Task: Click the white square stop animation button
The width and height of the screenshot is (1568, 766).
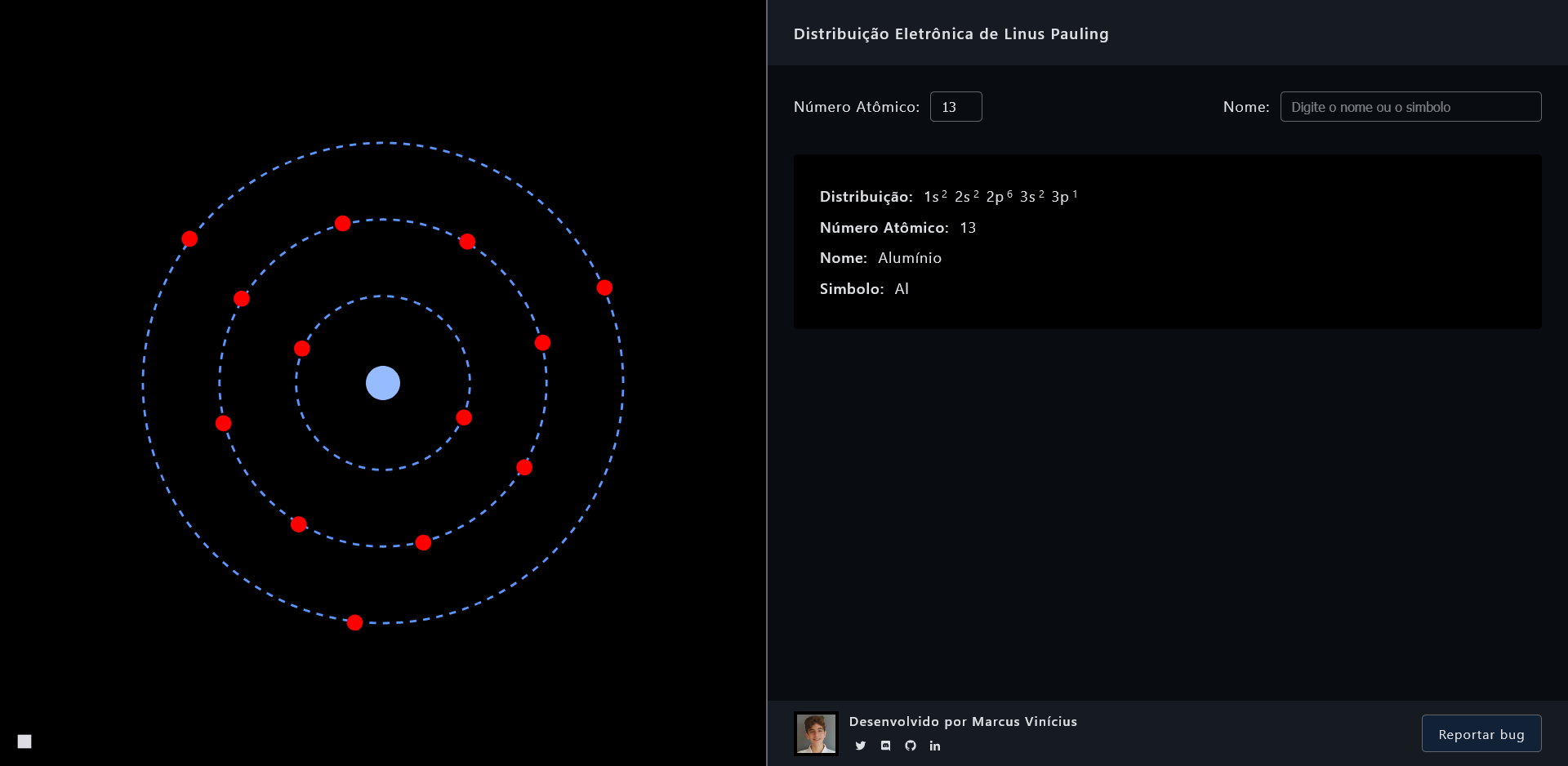Action: pos(24,742)
